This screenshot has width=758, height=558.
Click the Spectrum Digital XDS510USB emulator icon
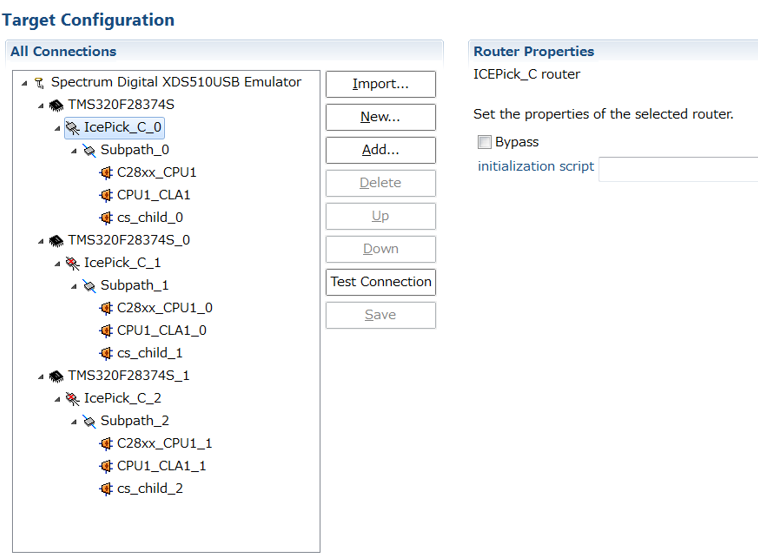click(39, 83)
